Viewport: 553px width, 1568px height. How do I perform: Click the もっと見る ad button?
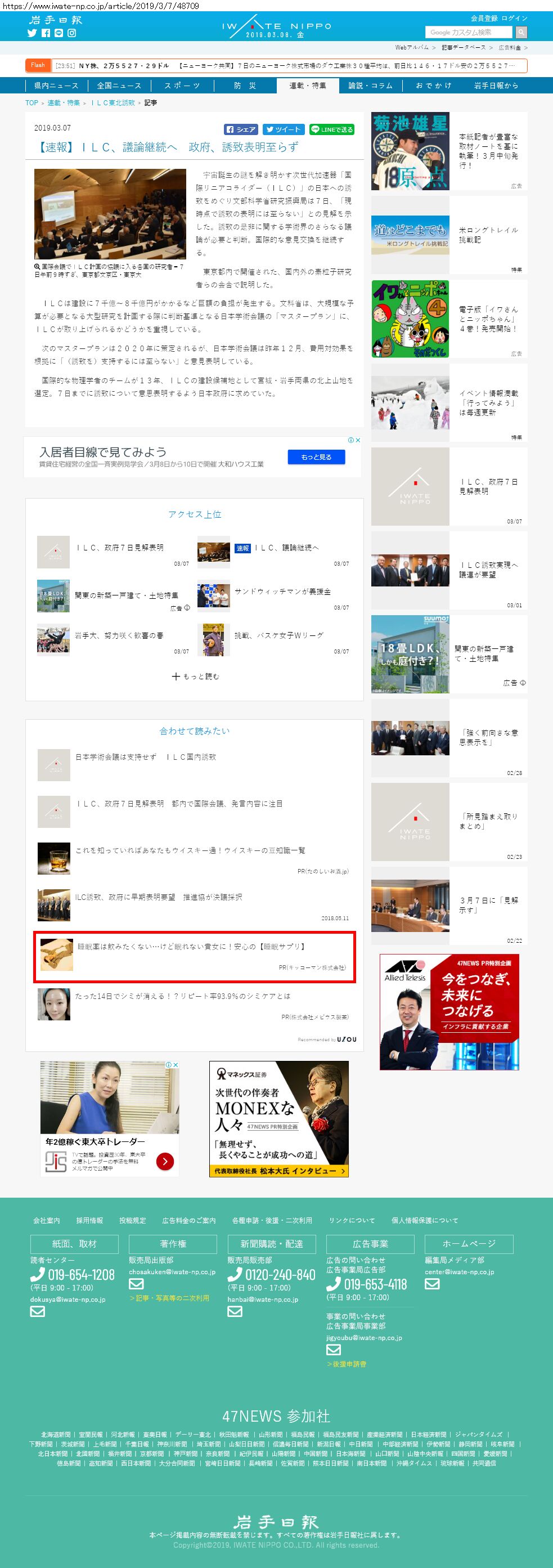(316, 456)
